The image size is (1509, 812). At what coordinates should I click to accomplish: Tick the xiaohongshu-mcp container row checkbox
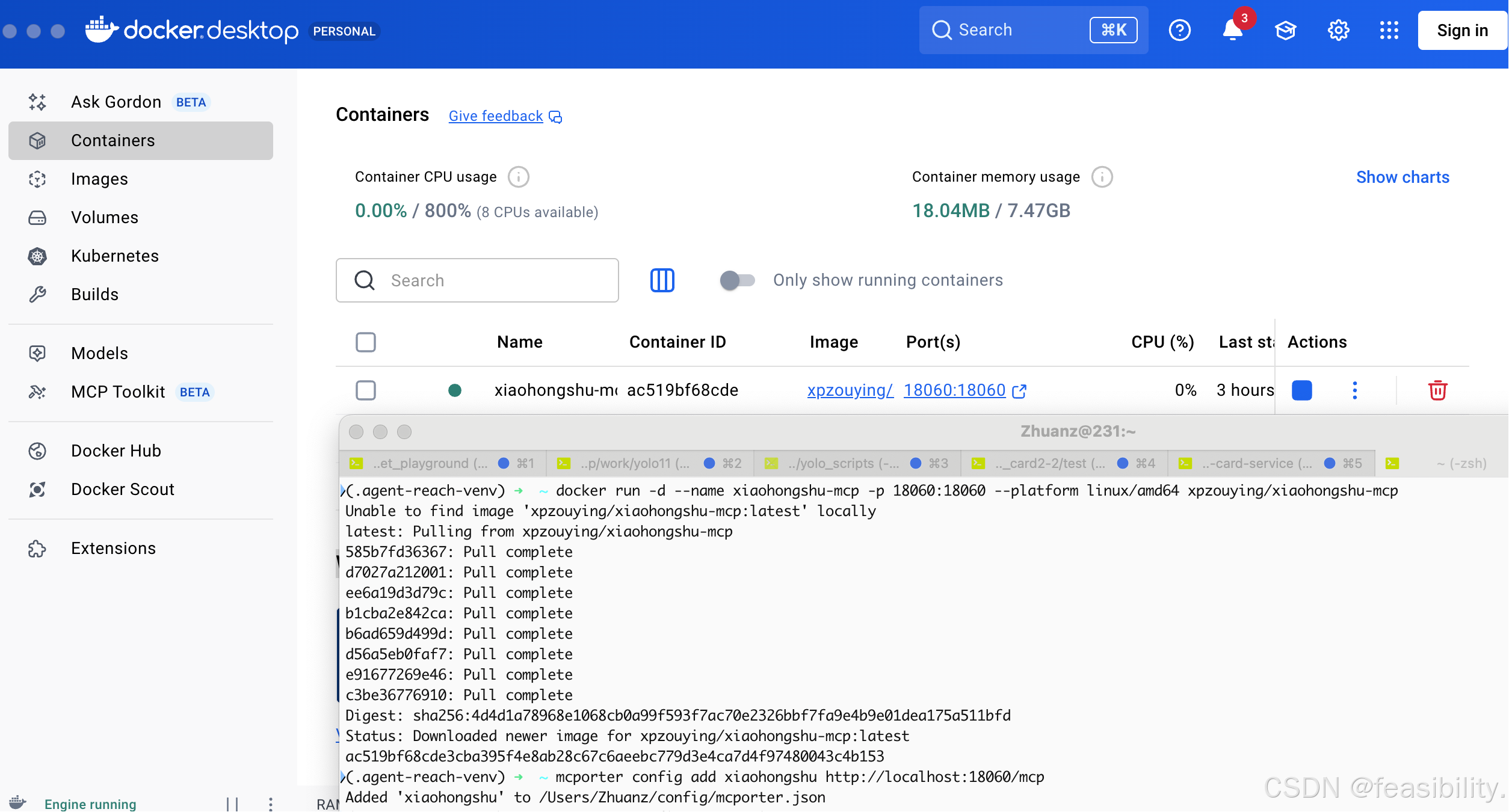(x=365, y=390)
